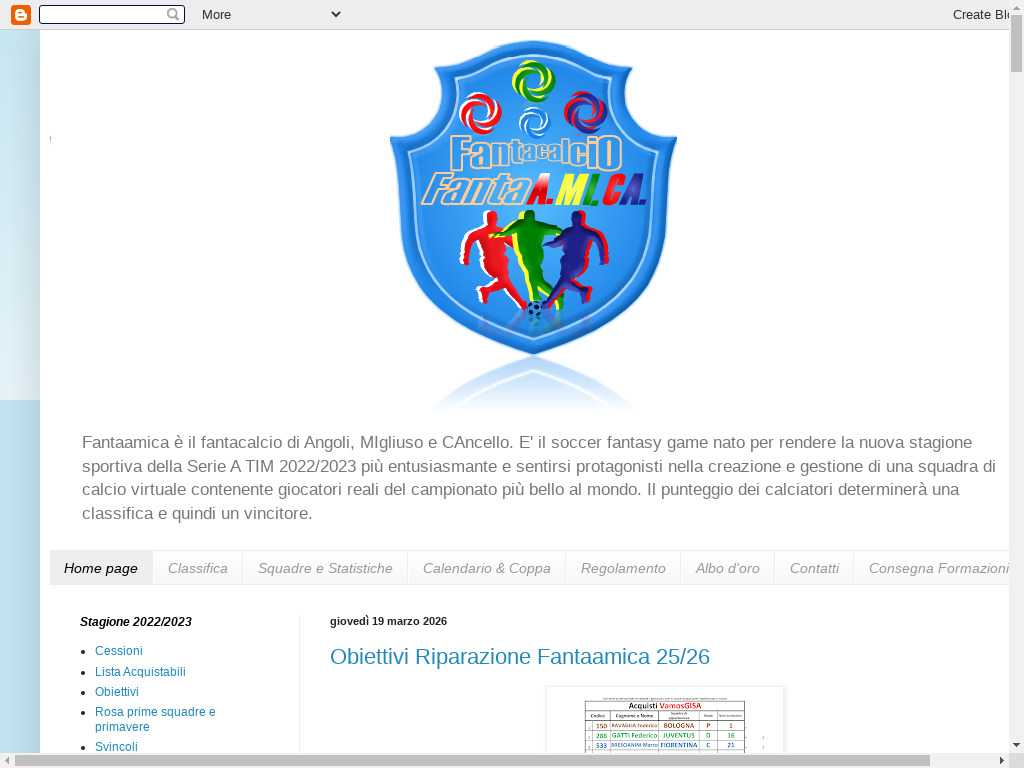
Task: Click the horizontal scrollbar thumb
Action: pyautogui.click(x=472, y=760)
